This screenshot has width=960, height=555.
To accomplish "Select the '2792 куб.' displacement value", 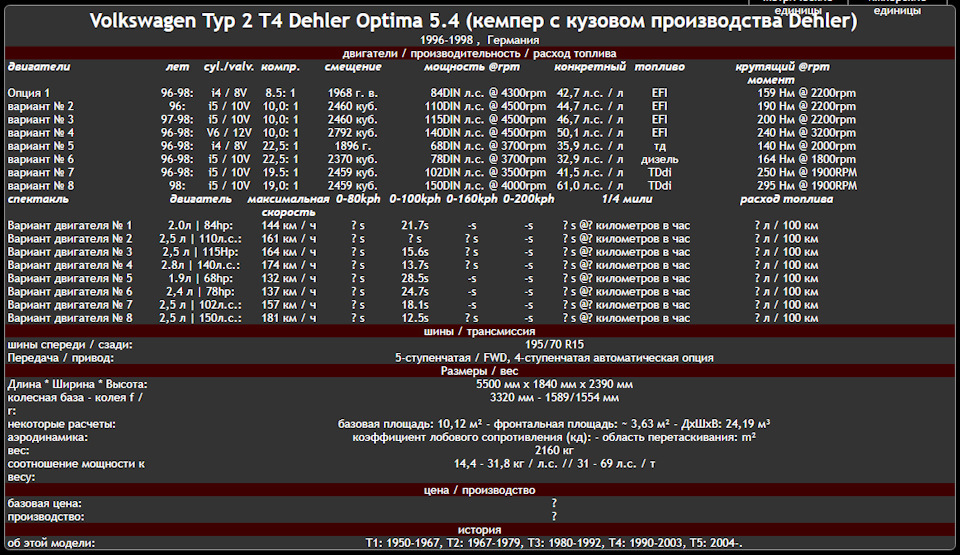I will coord(353,133).
